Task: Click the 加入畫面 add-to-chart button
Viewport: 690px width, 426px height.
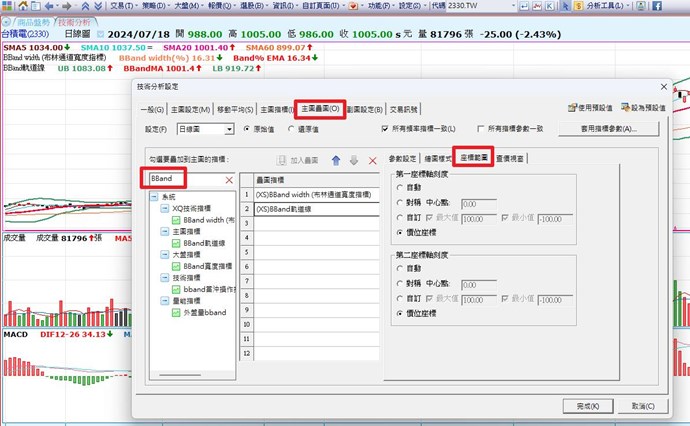Action: tap(295, 160)
